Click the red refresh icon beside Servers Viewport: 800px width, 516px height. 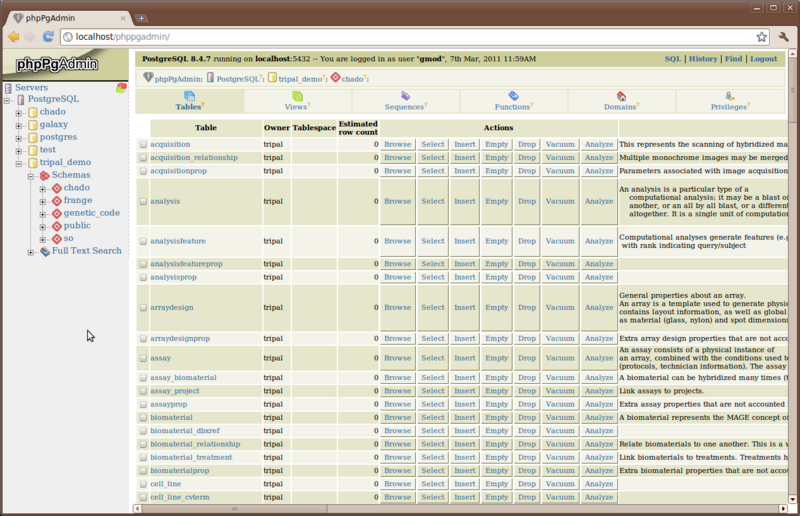coord(121,88)
